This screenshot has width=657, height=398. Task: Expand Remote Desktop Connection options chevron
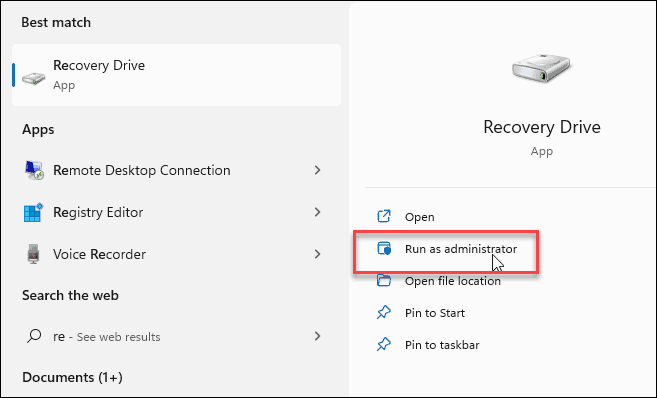(317, 170)
